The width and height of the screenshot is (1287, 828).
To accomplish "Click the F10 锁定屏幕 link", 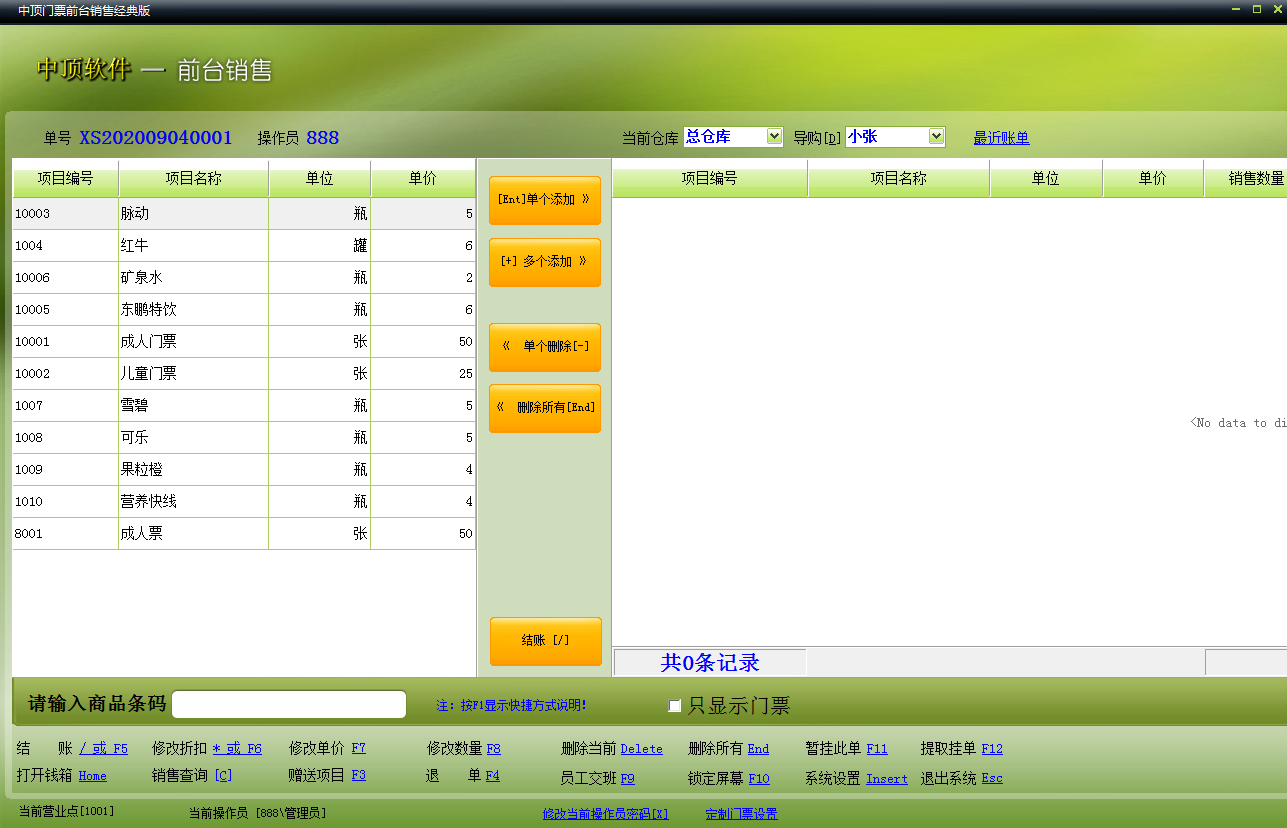I will pyautogui.click(x=759, y=778).
